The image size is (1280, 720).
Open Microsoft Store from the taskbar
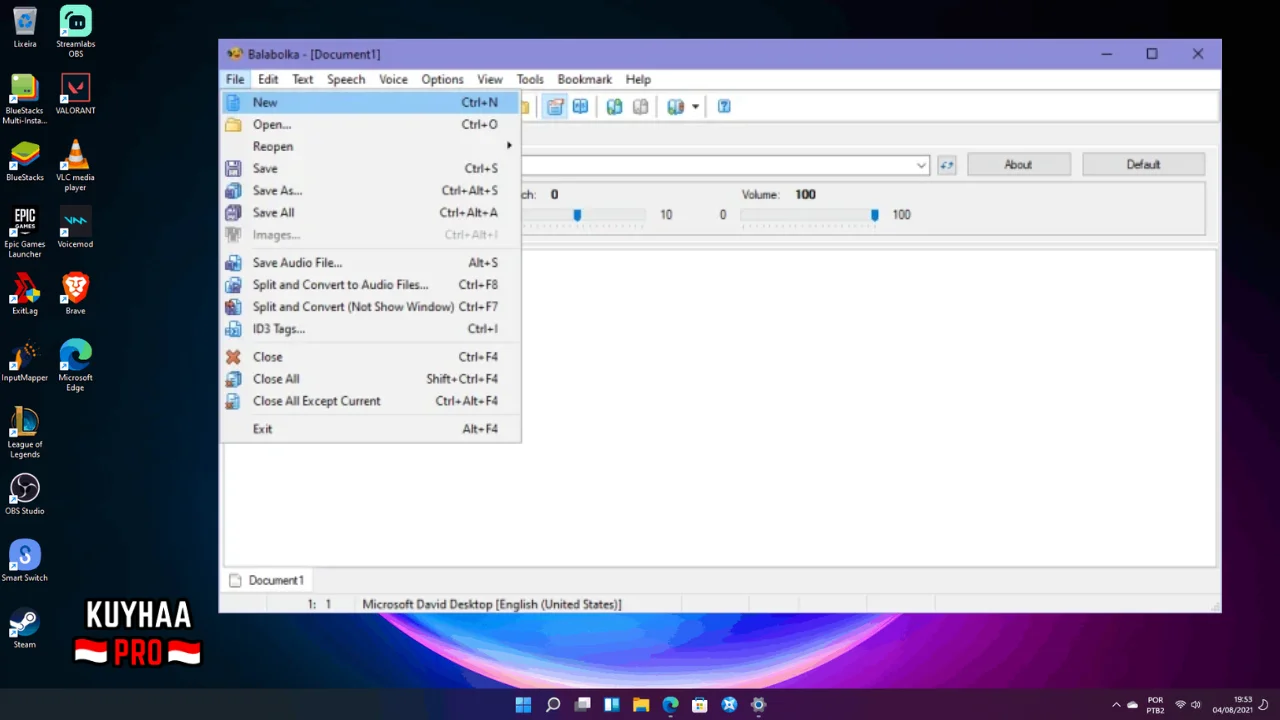700,705
